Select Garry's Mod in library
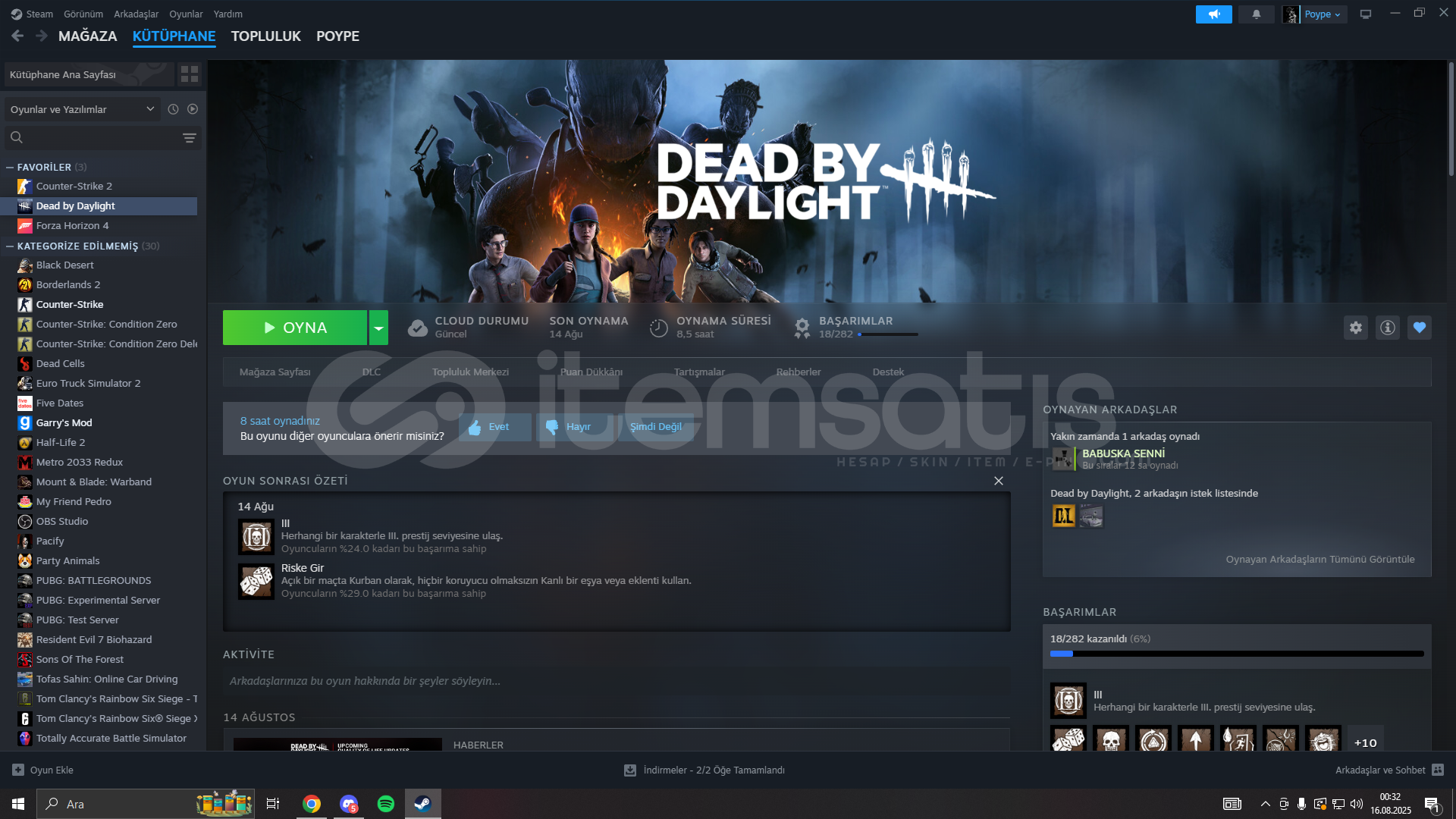 [99, 422]
